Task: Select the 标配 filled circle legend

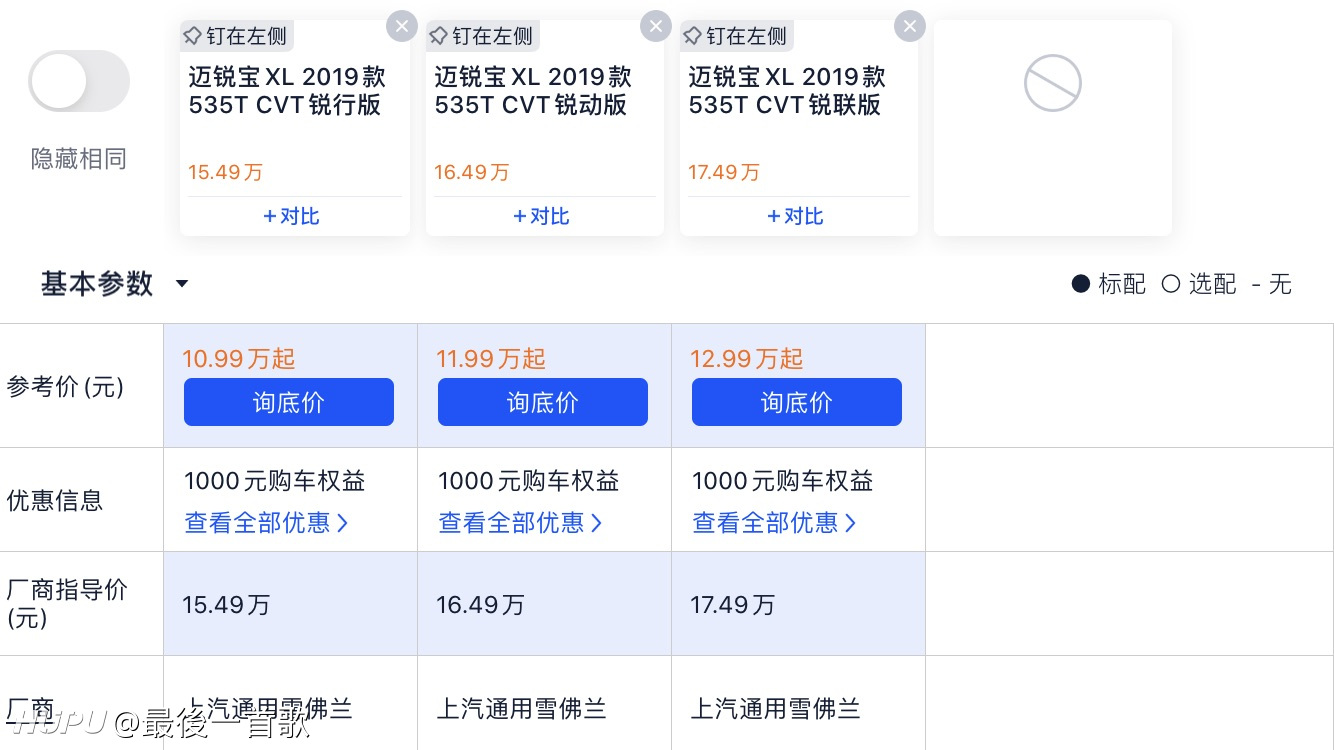Action: [x=1108, y=284]
